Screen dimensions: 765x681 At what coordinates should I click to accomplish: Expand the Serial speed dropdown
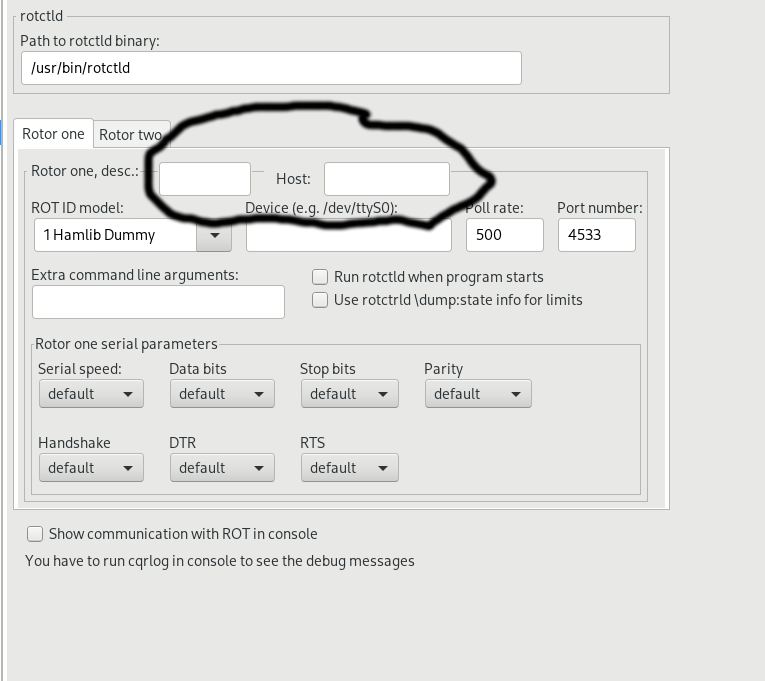tap(91, 394)
